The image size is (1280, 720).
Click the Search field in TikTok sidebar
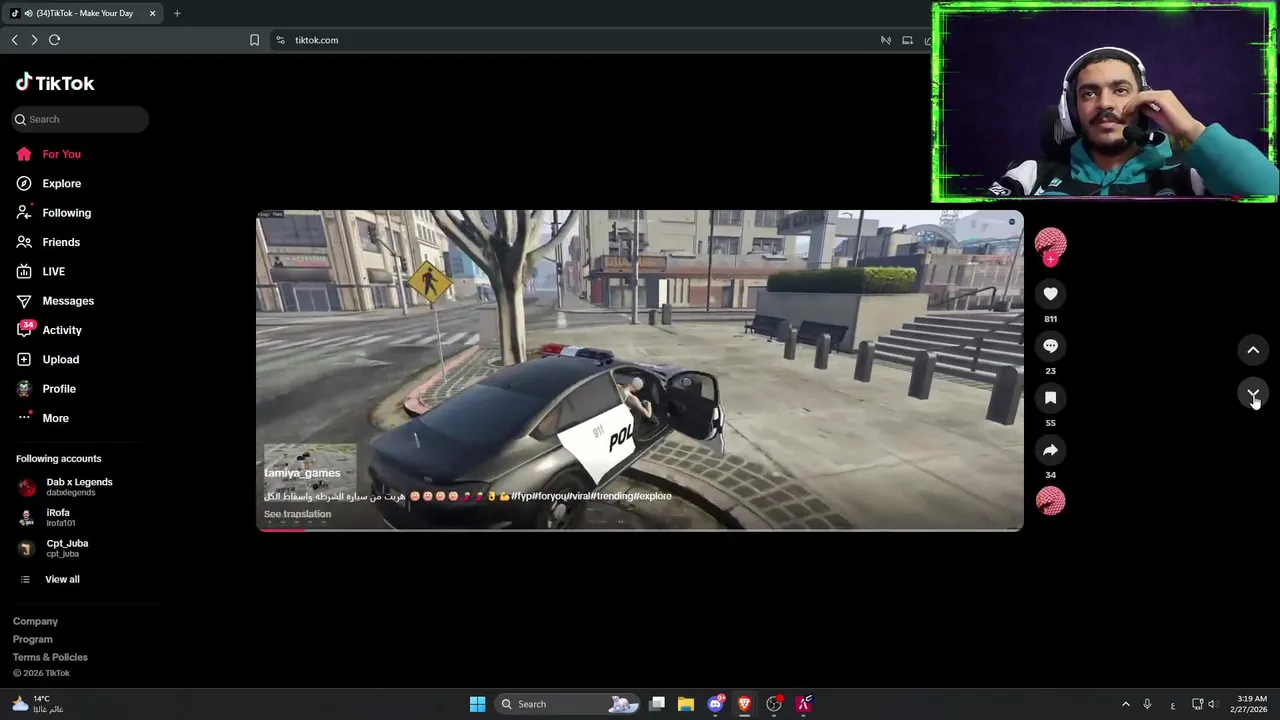pos(80,119)
